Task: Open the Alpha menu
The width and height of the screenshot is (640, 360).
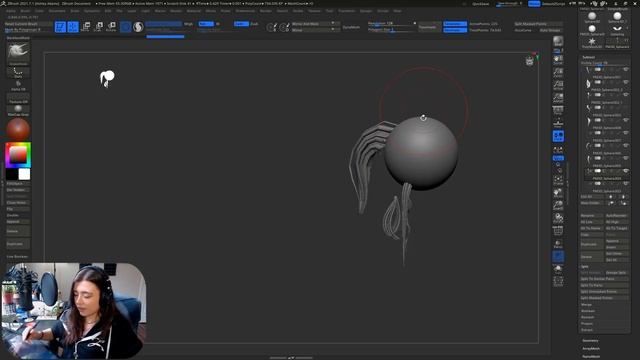Action: click(x=11, y=11)
